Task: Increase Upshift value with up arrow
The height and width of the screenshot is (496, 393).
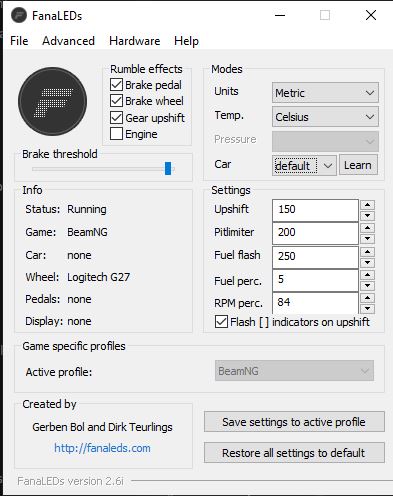Action: point(367,205)
